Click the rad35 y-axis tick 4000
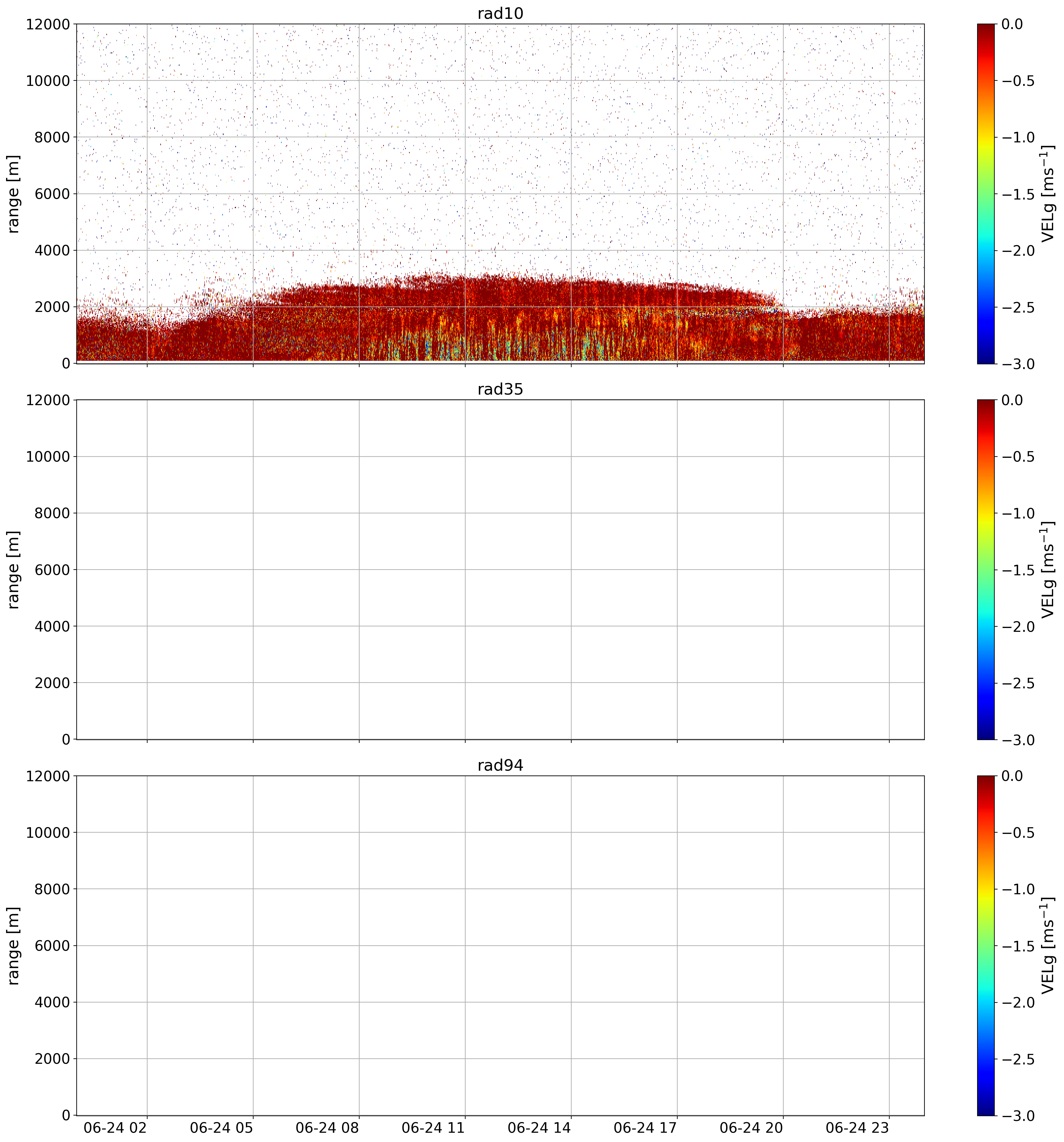This screenshot has width=1064, height=1142. coord(52,626)
